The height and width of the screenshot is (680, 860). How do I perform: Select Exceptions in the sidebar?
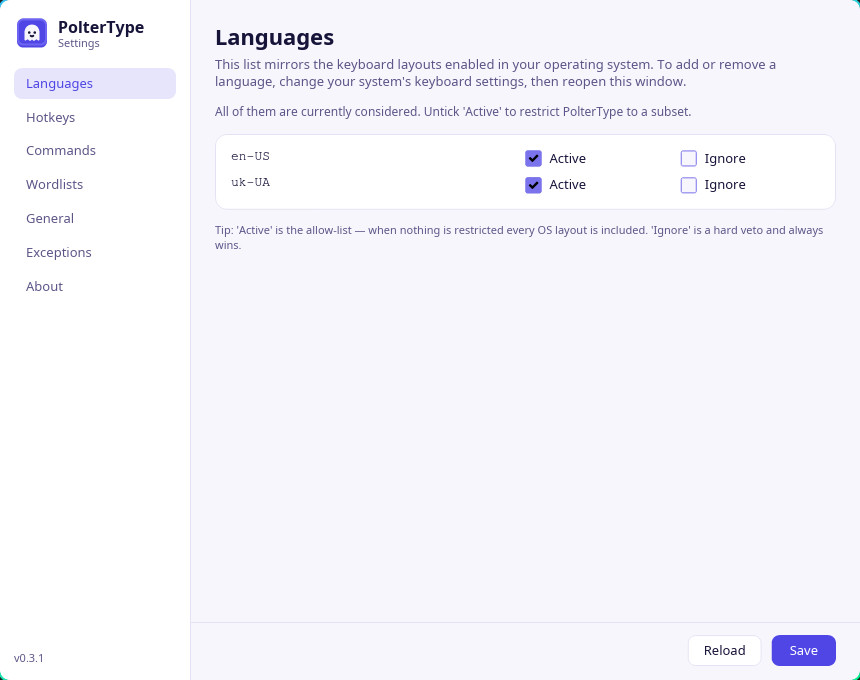95,252
